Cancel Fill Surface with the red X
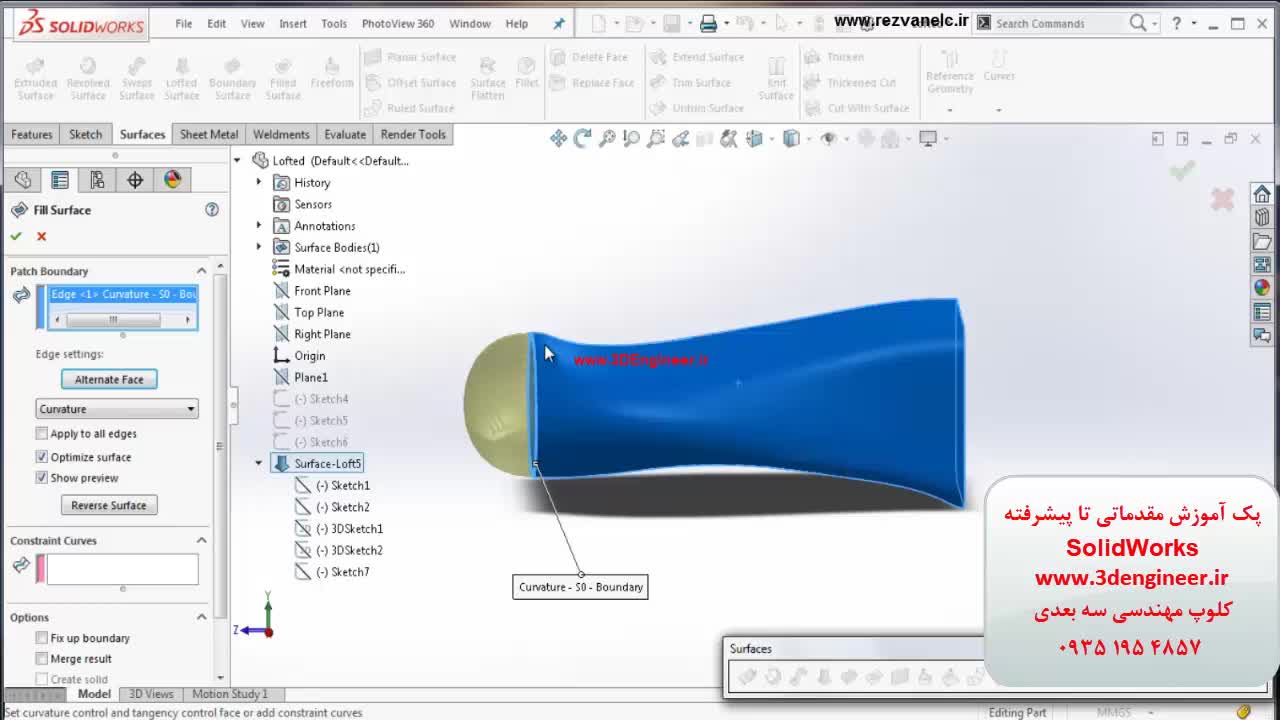This screenshot has height=720, width=1280. 41,236
